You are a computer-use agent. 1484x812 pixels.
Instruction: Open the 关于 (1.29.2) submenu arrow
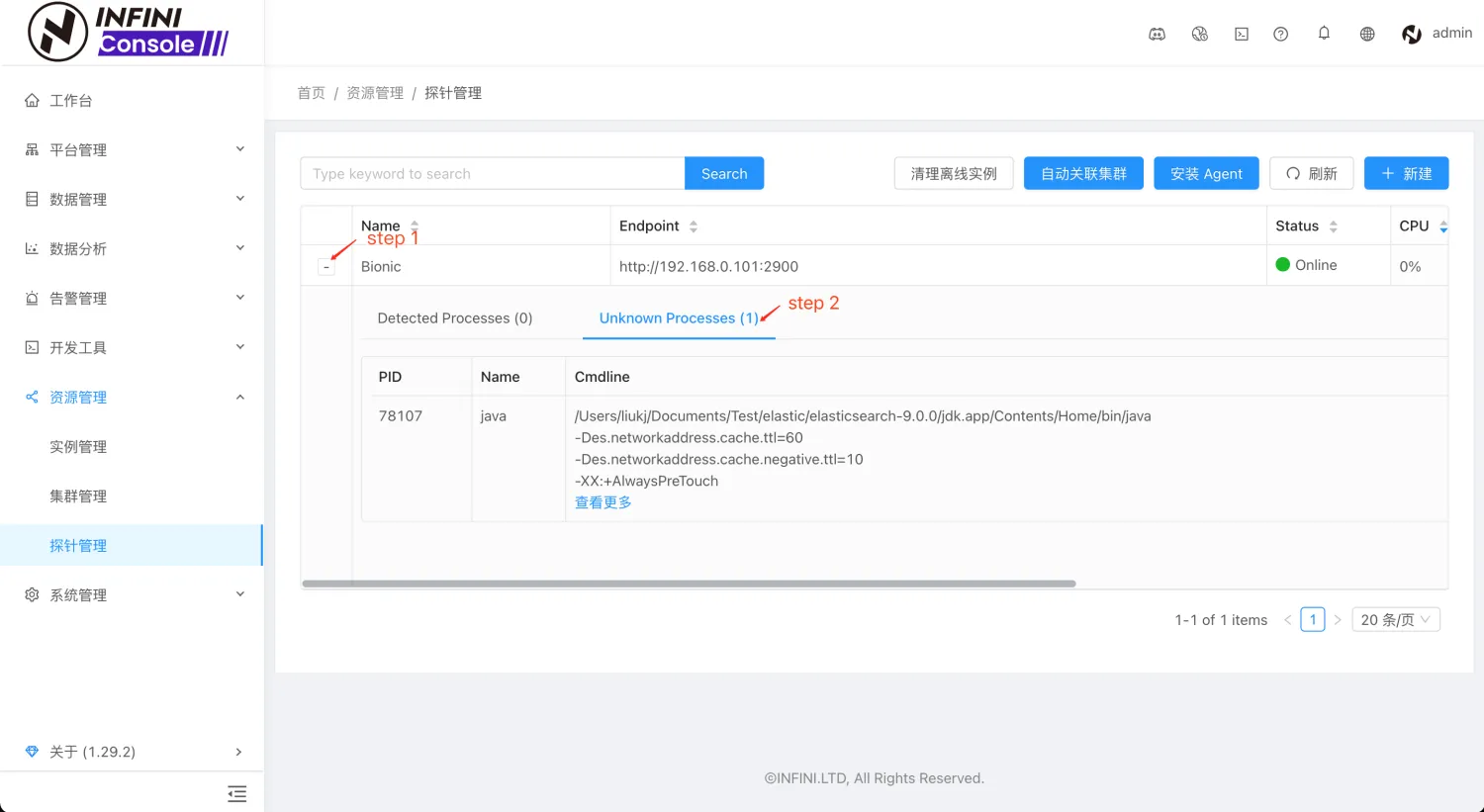(x=238, y=752)
